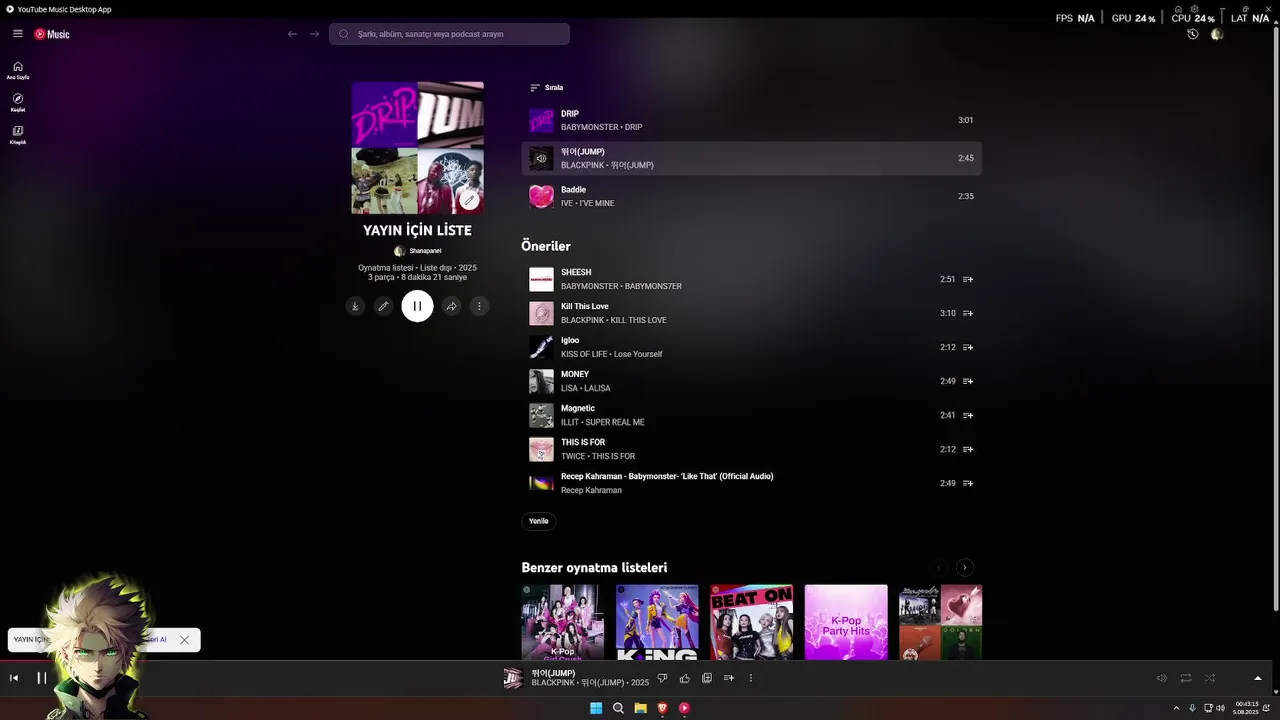Click the search input field

click(449, 34)
